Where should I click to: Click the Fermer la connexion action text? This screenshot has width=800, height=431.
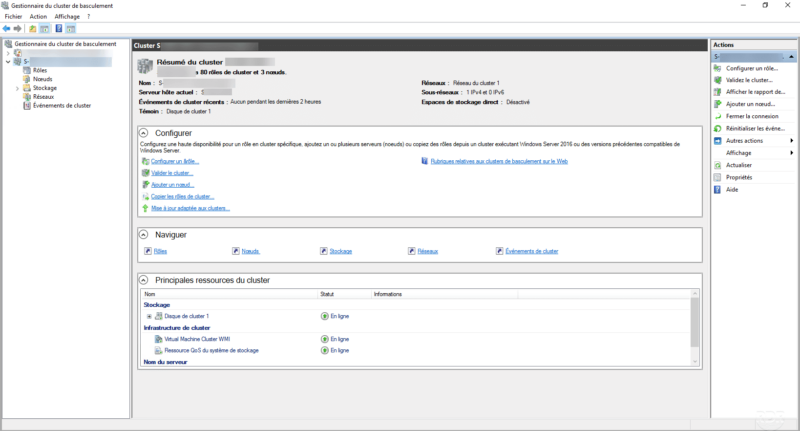(752, 116)
